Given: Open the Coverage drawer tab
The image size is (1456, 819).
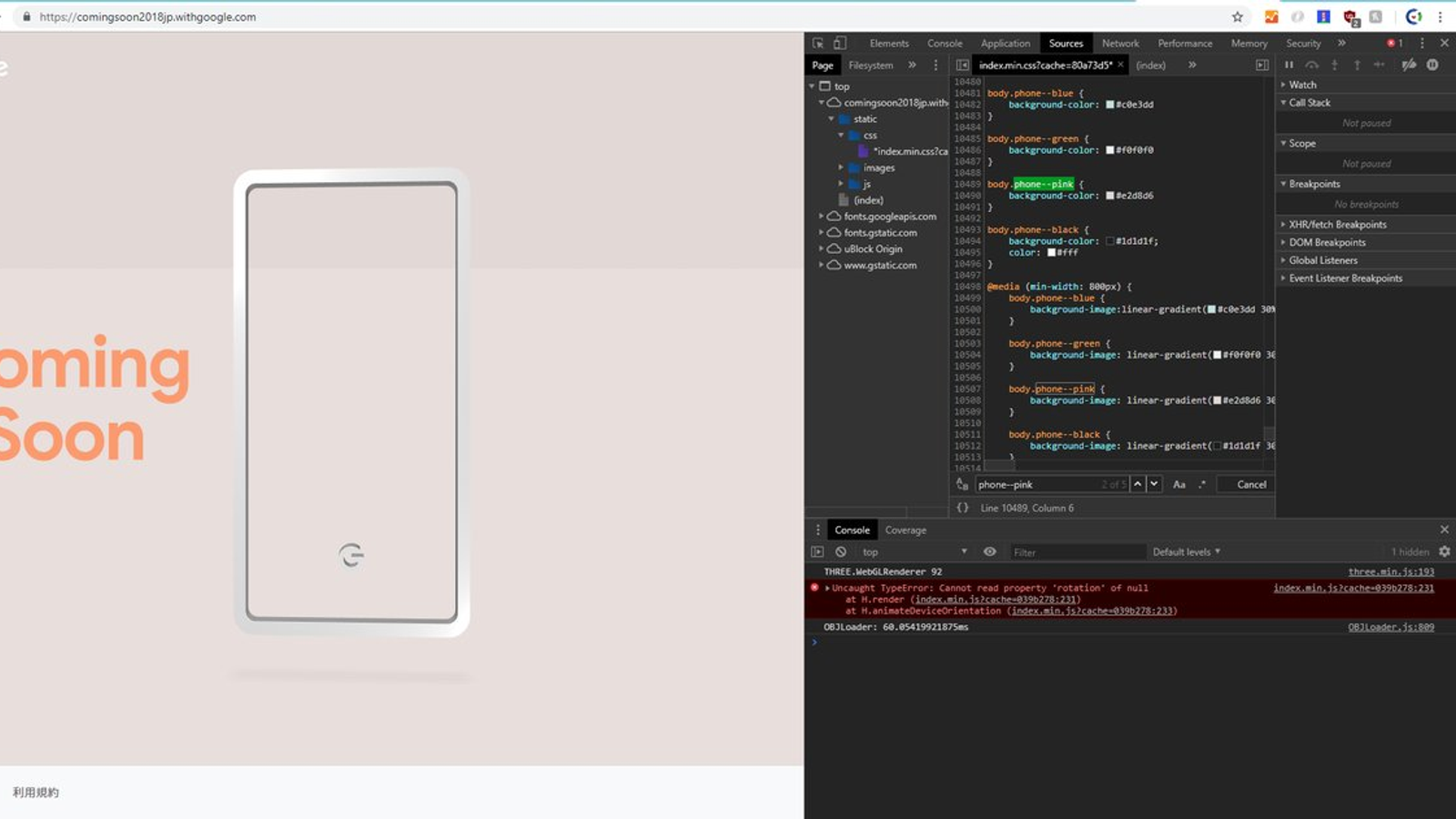Looking at the screenshot, I should 905,530.
